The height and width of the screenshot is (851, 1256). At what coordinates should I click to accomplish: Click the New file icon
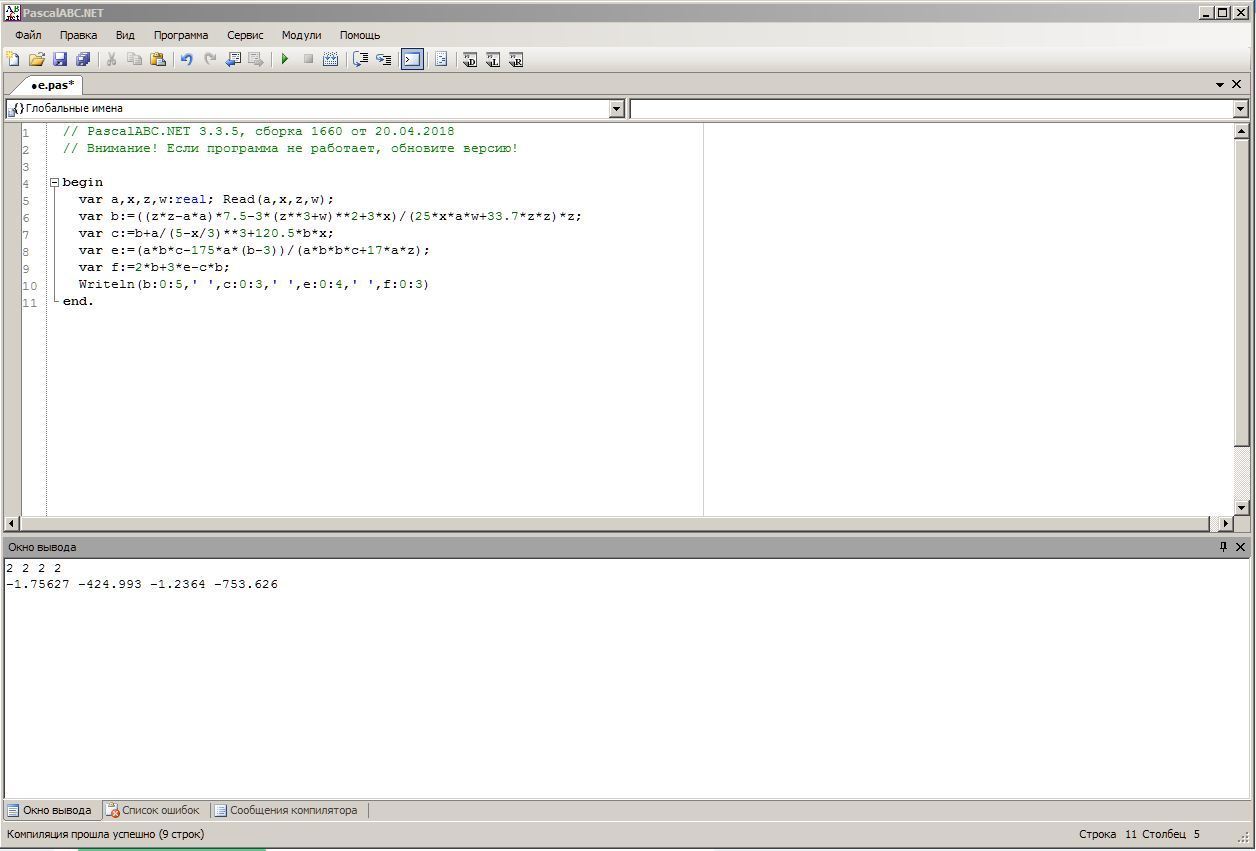[13, 60]
